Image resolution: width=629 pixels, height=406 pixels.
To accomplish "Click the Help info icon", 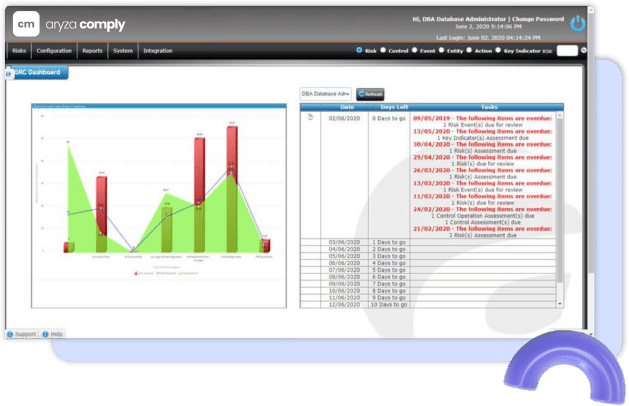I will coord(45,334).
